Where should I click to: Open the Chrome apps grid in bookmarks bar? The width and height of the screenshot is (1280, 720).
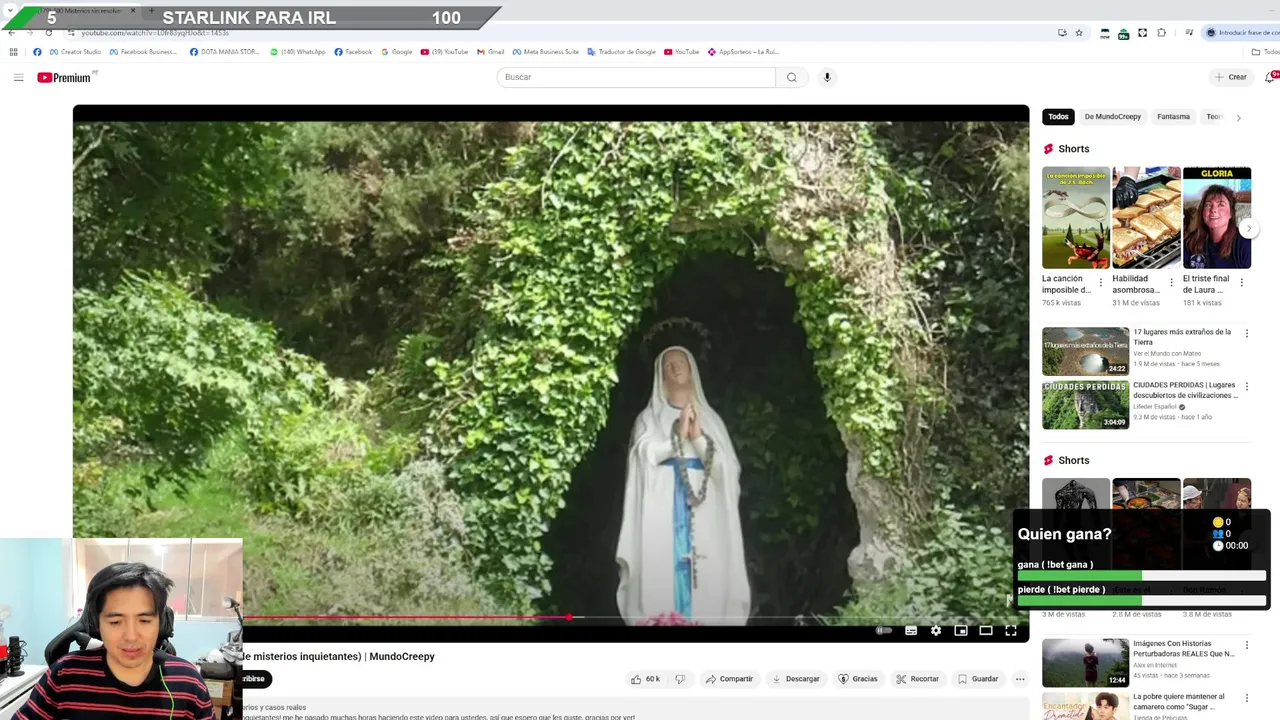[x=13, y=52]
